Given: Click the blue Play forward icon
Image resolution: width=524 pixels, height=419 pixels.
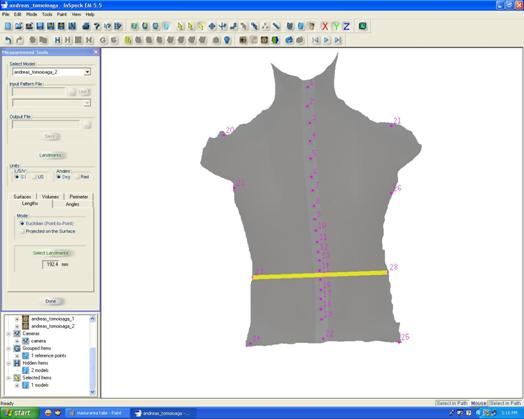Looking at the screenshot, I should coord(326,40).
